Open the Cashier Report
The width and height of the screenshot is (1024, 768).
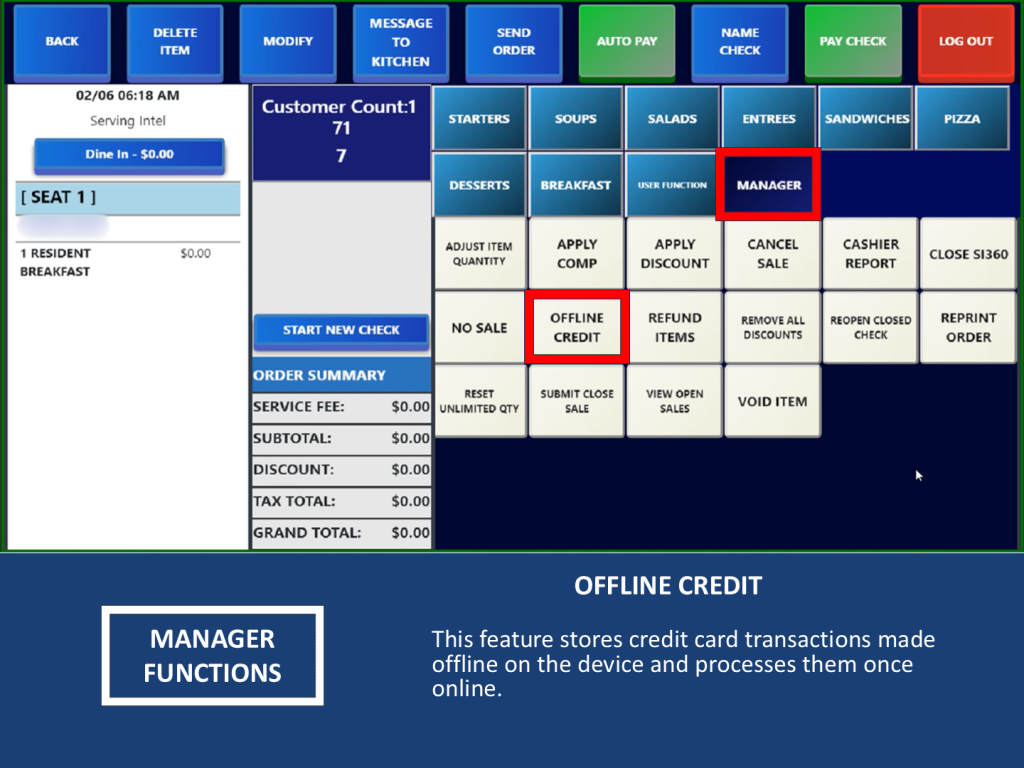pos(870,254)
